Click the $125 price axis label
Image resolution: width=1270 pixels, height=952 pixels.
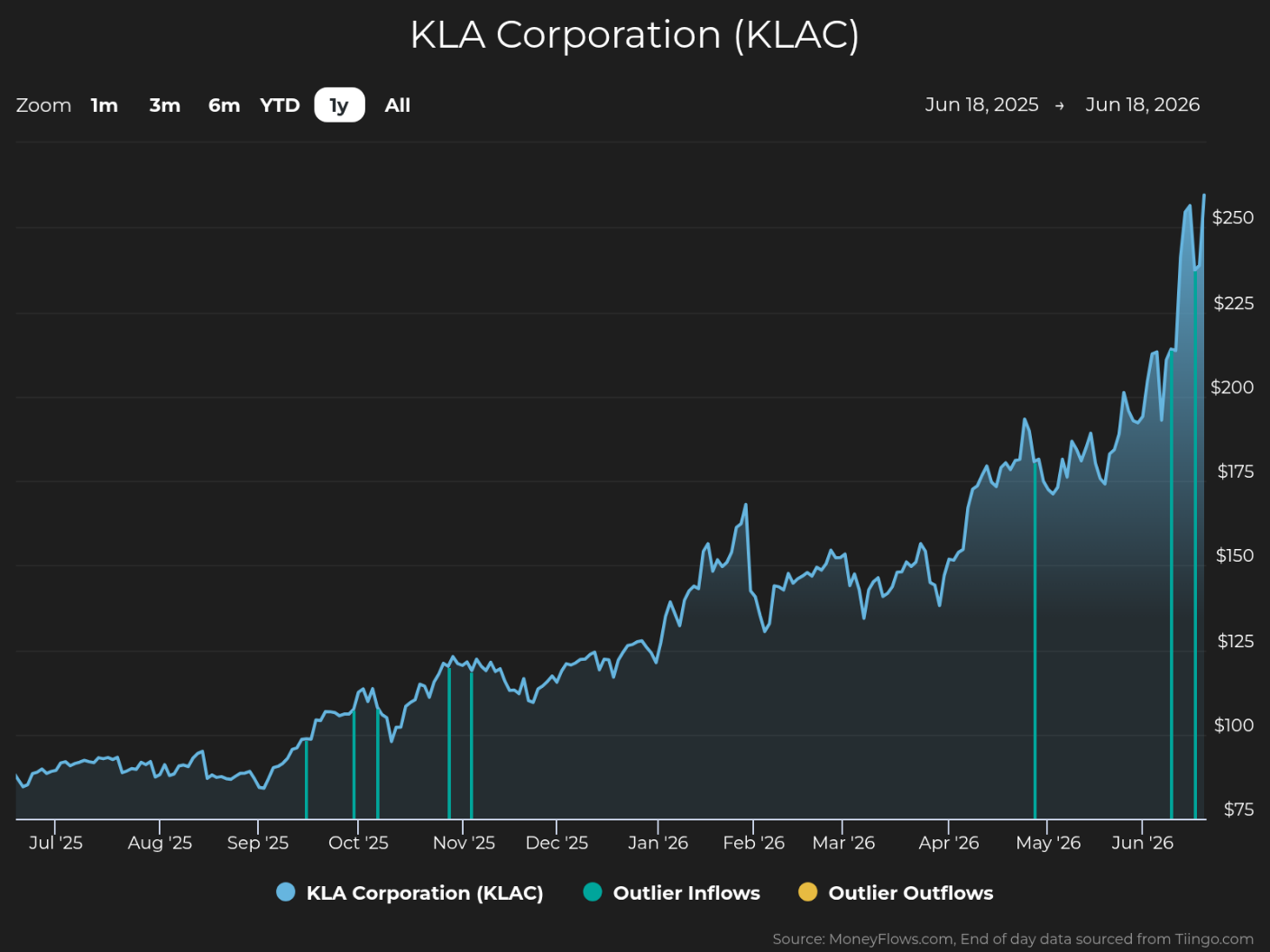(1235, 641)
